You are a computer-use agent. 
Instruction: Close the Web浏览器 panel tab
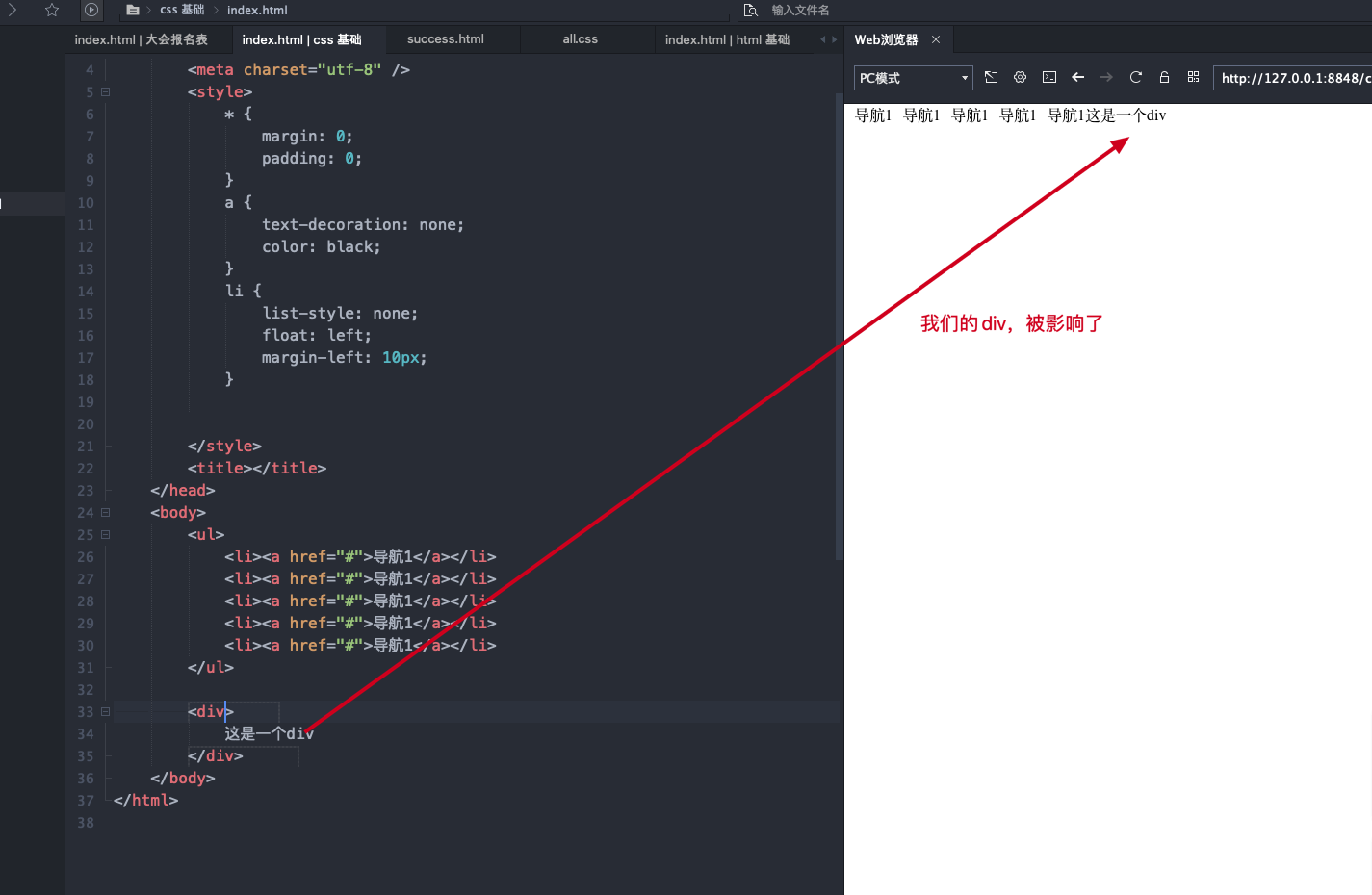tap(936, 39)
